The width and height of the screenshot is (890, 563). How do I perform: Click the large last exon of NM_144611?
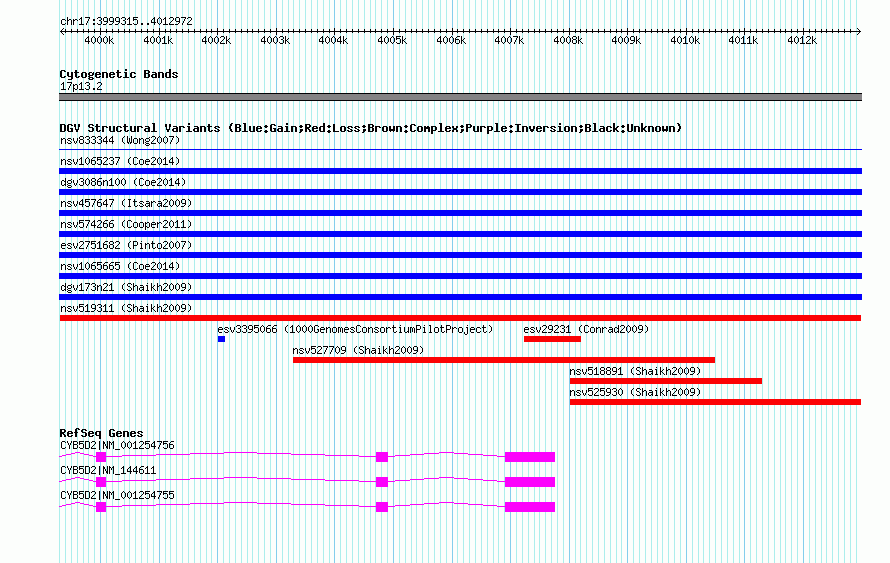coord(530,482)
